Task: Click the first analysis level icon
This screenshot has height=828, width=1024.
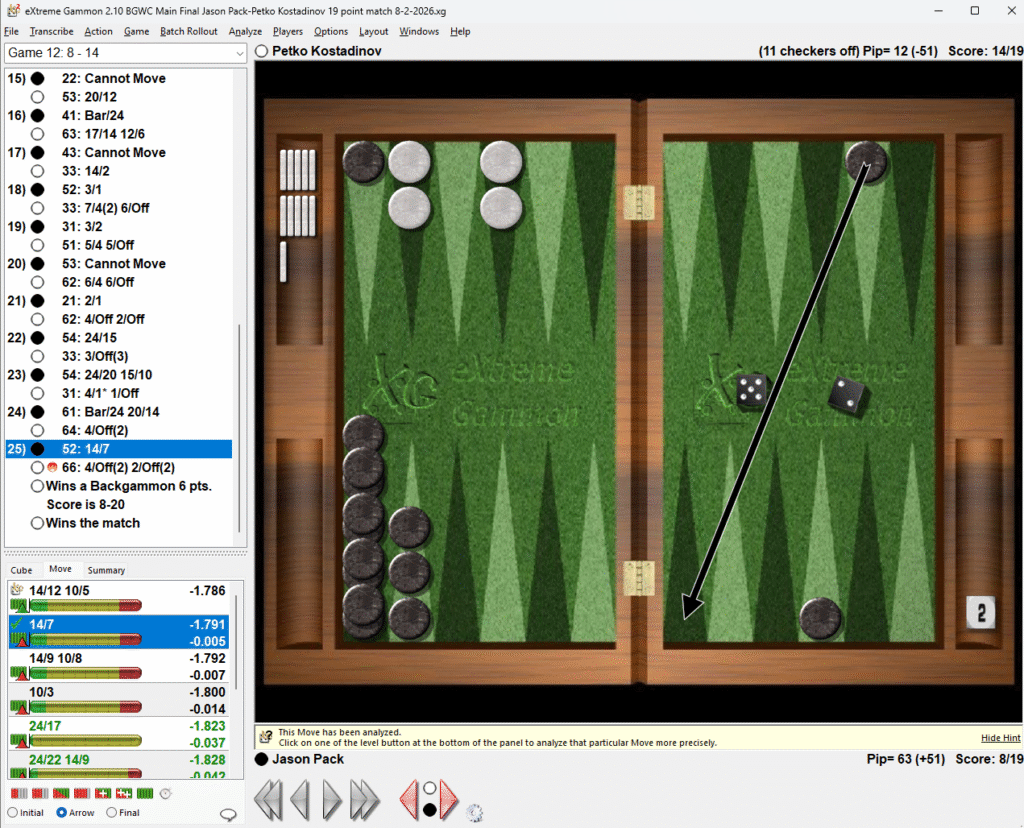Action: coord(19,793)
